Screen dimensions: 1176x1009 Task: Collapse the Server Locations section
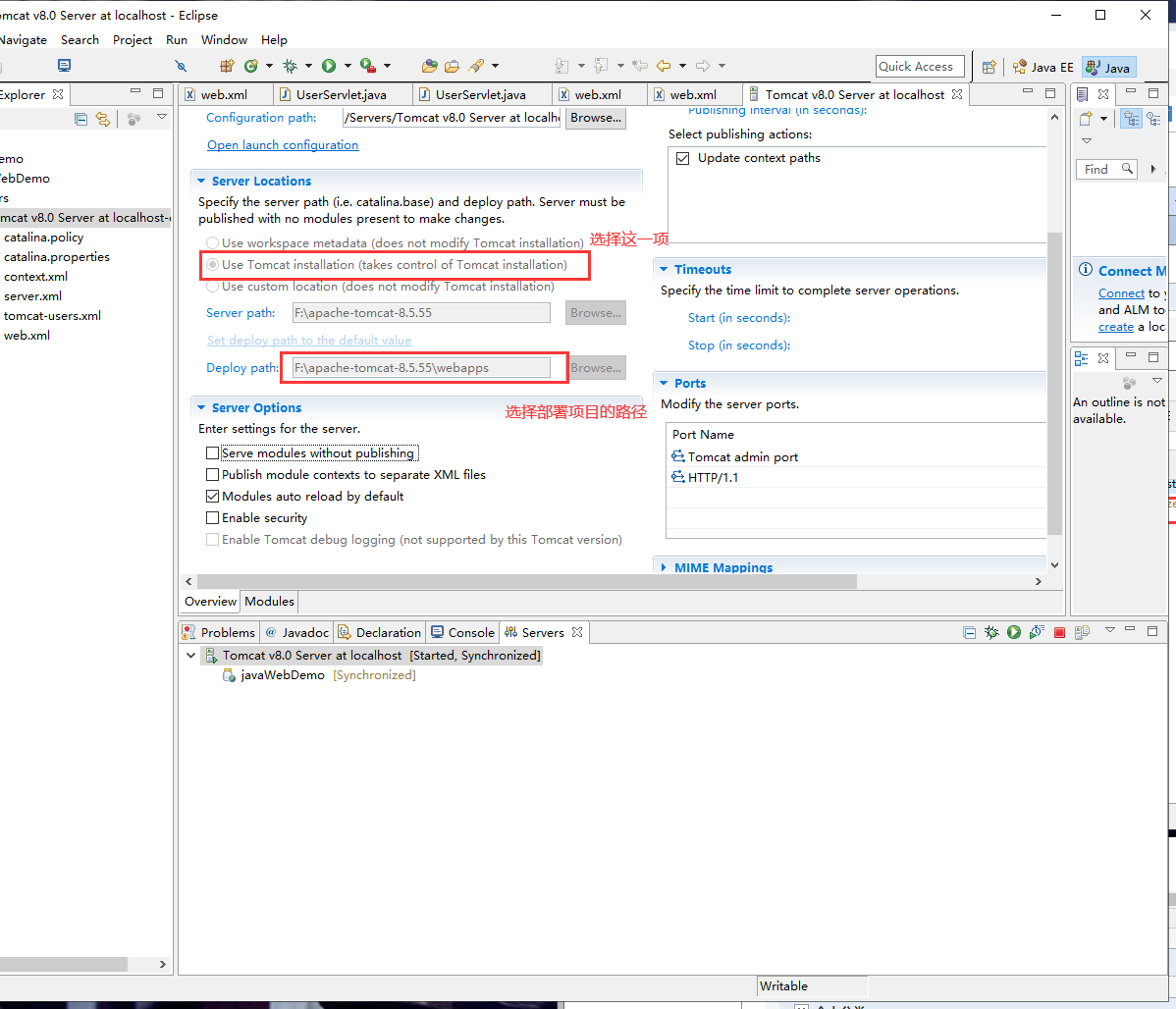pyautogui.click(x=201, y=181)
